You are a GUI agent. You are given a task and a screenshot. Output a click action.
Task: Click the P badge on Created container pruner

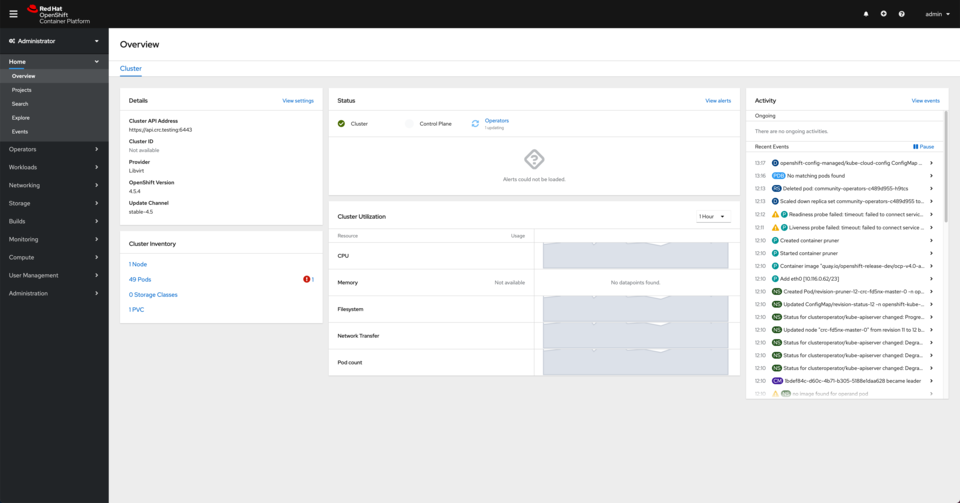(x=775, y=240)
